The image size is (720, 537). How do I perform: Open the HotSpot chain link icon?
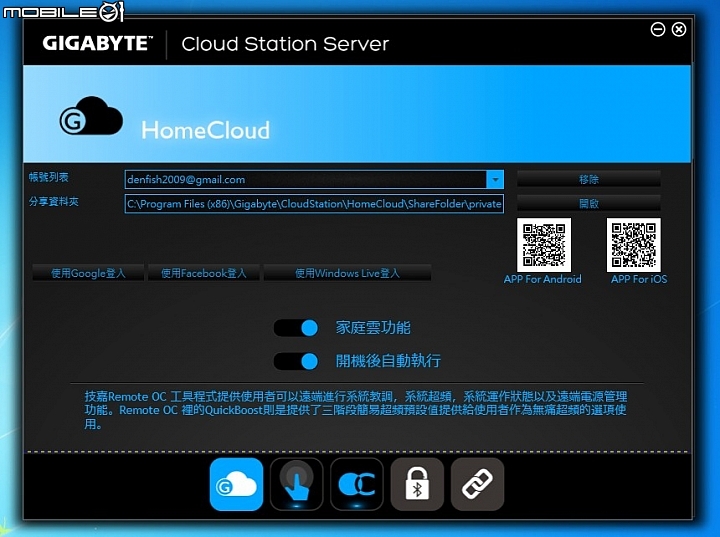pos(477,484)
